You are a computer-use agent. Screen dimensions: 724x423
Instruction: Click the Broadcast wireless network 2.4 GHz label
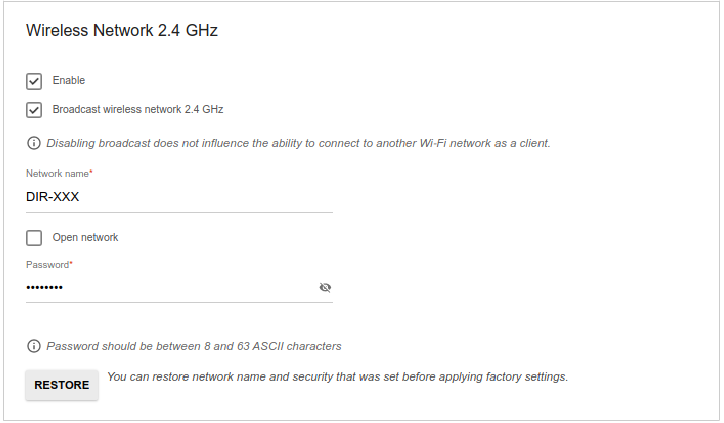(x=138, y=109)
